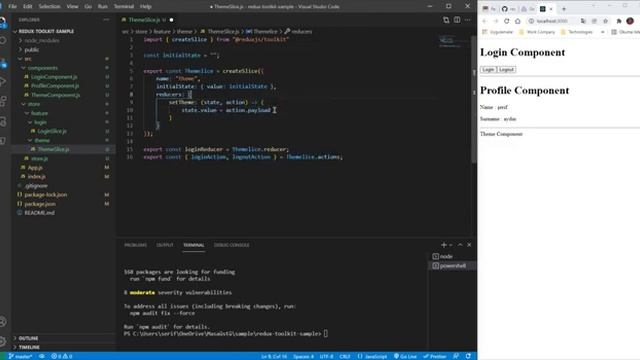Switch to the GitHub browser tab
The width and height of the screenshot is (640, 360).
pyautogui.click(x=509, y=9)
